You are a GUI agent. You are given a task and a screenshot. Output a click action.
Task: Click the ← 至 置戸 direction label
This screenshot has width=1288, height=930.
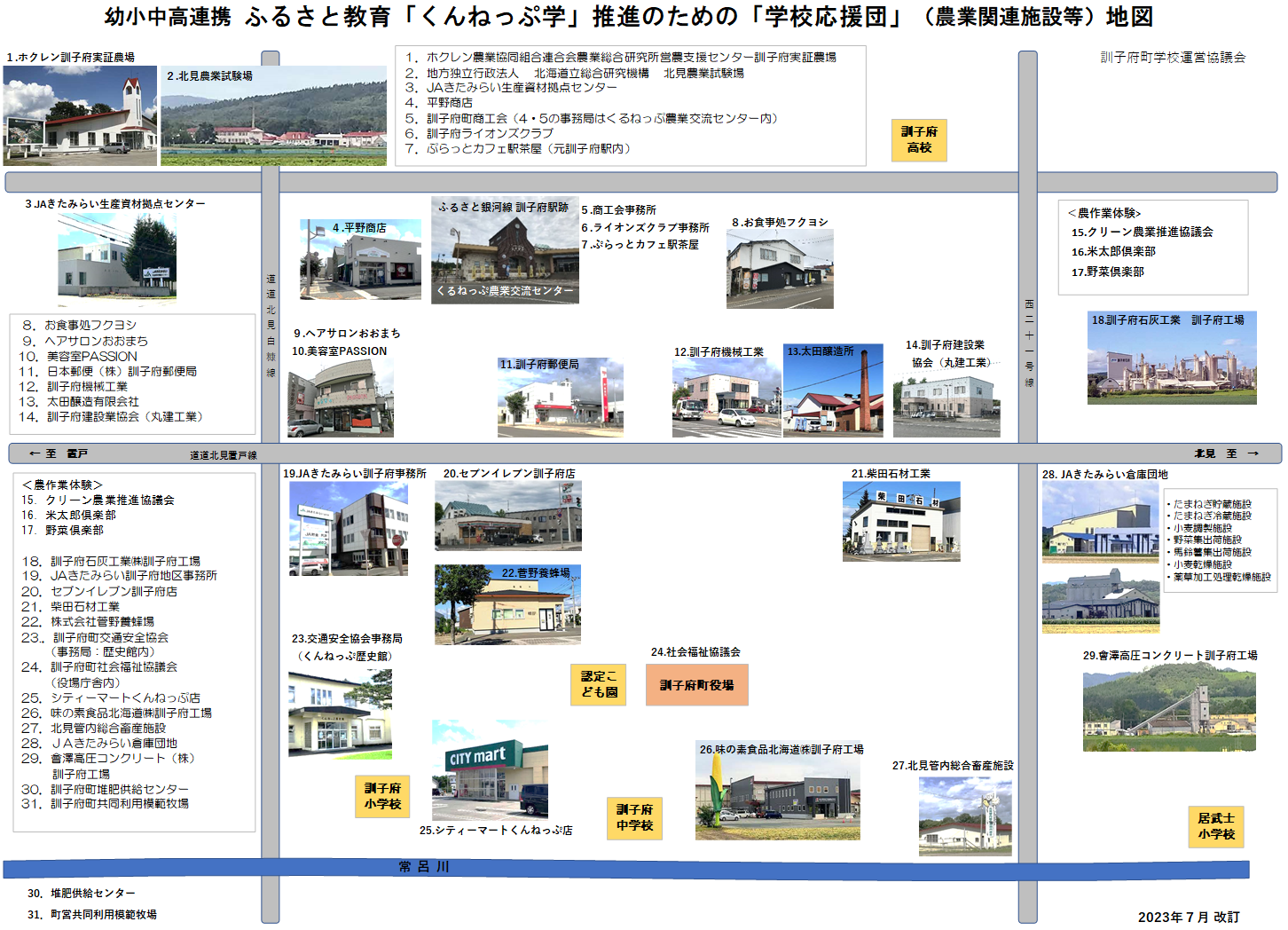coord(59,453)
